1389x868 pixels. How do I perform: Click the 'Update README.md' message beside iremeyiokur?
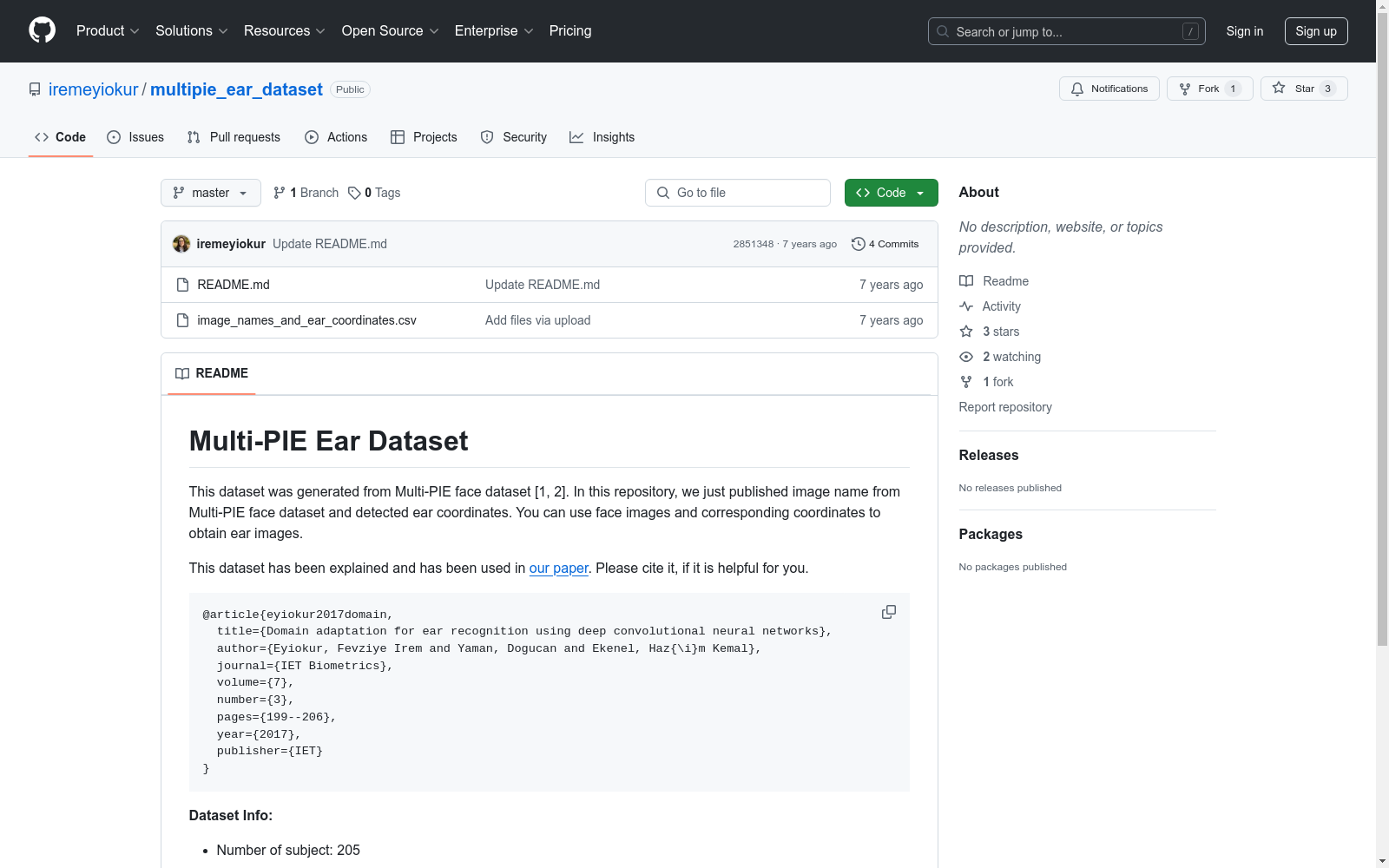330,244
